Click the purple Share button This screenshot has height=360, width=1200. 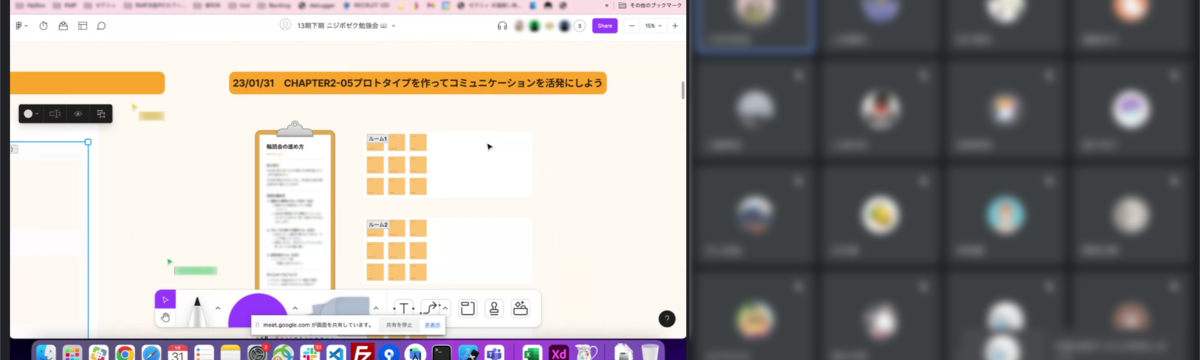[x=604, y=25]
